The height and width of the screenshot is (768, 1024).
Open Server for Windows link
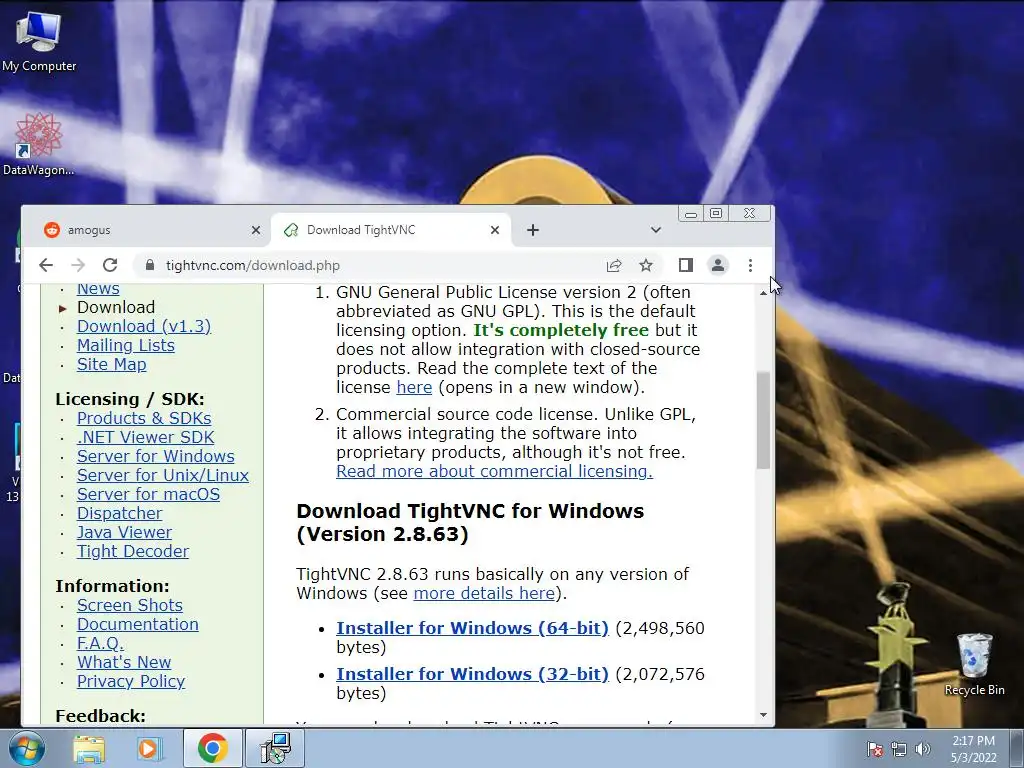(155, 456)
